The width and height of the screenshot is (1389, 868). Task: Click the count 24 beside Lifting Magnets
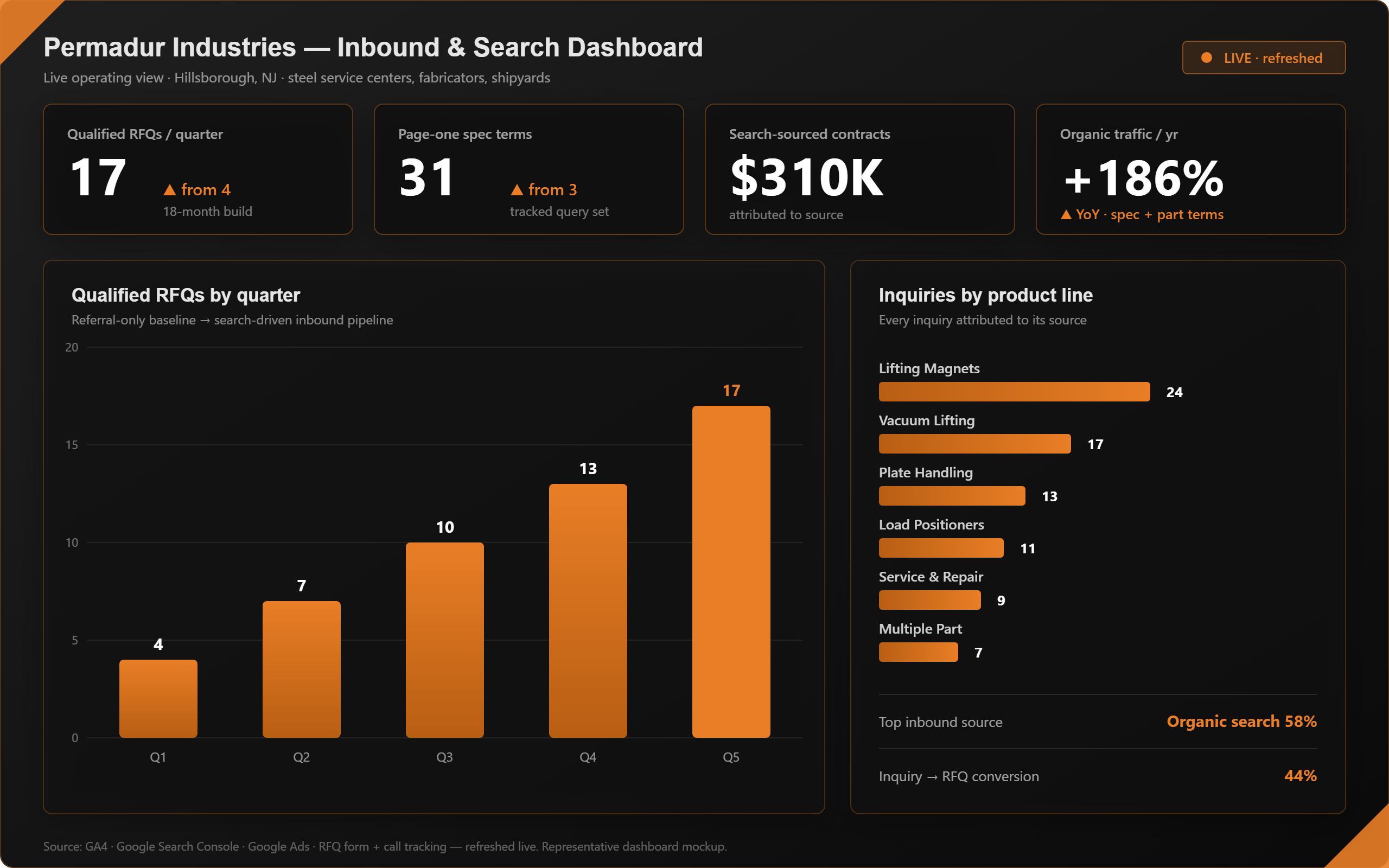pyautogui.click(x=1174, y=392)
